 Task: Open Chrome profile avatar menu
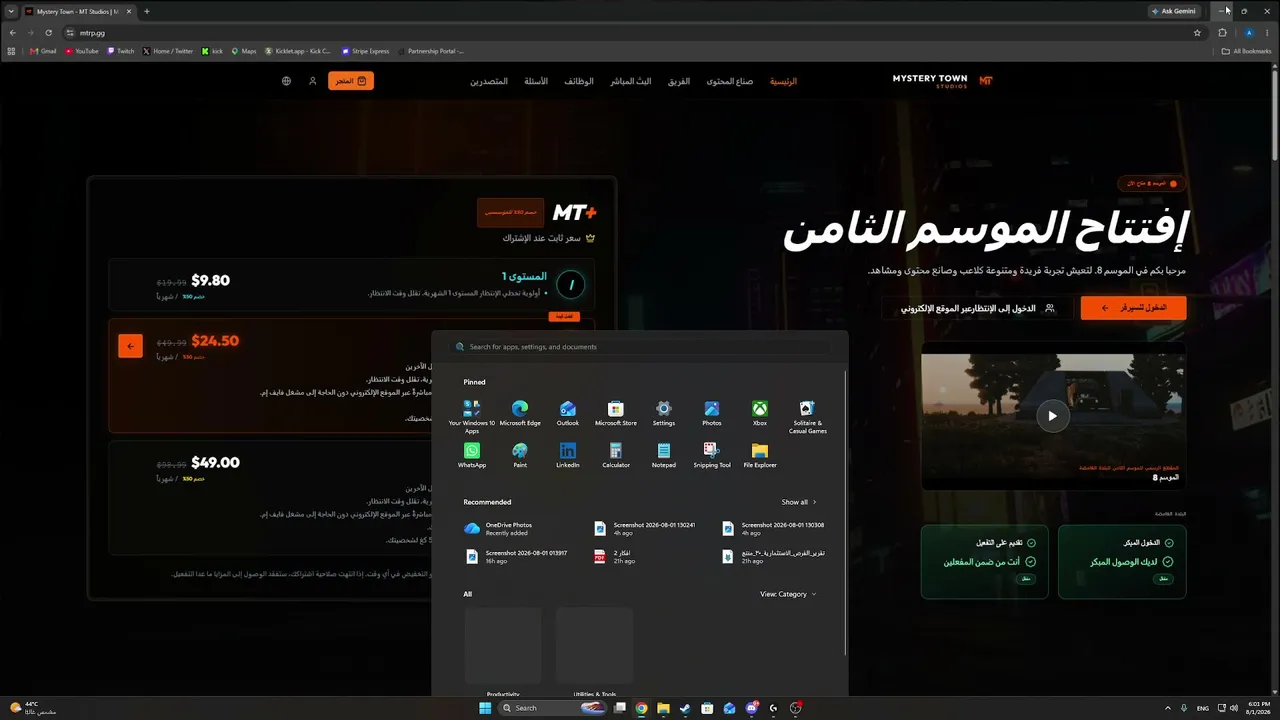coord(1249,33)
